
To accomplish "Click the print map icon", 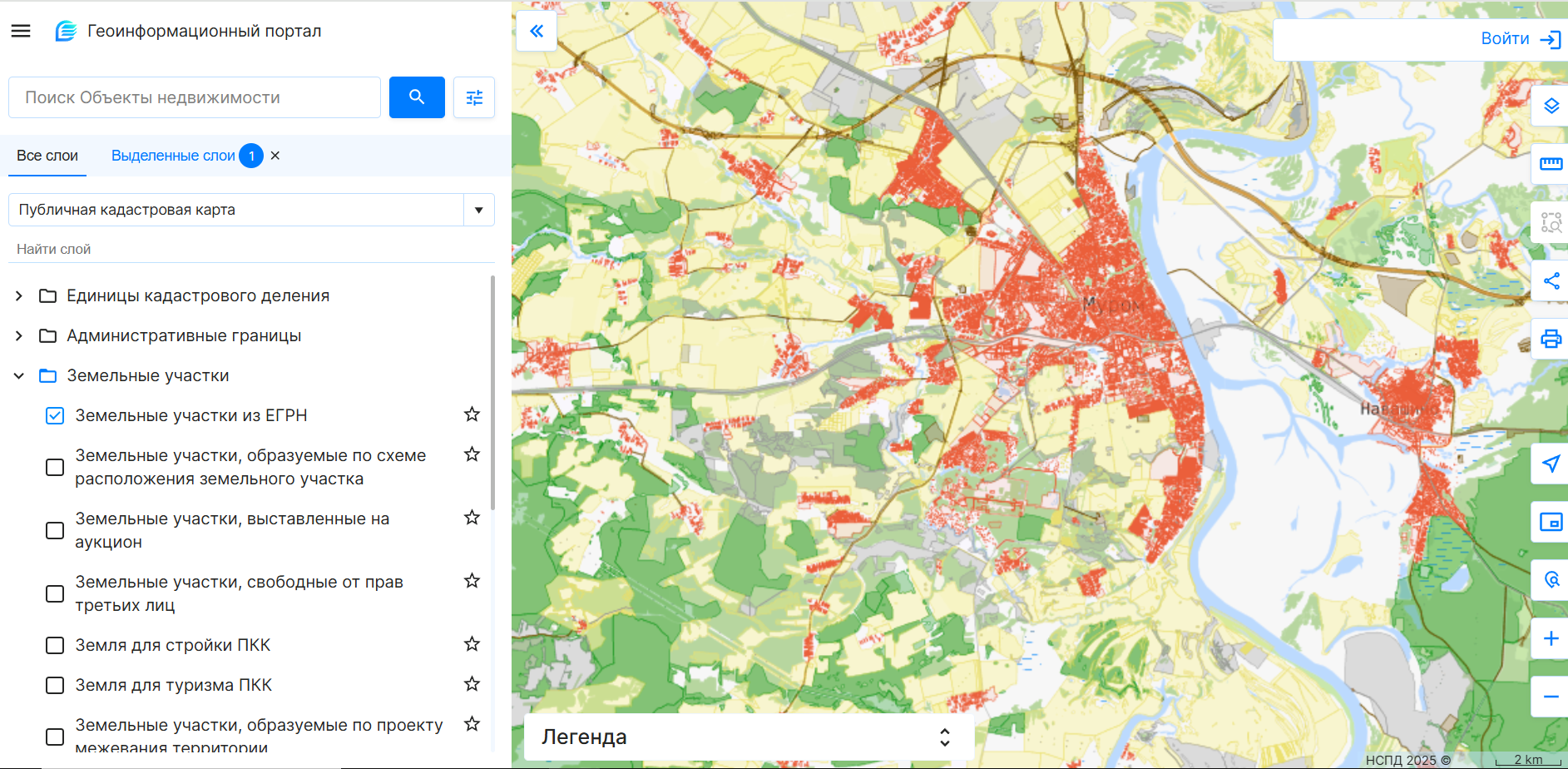I will 1551,339.
